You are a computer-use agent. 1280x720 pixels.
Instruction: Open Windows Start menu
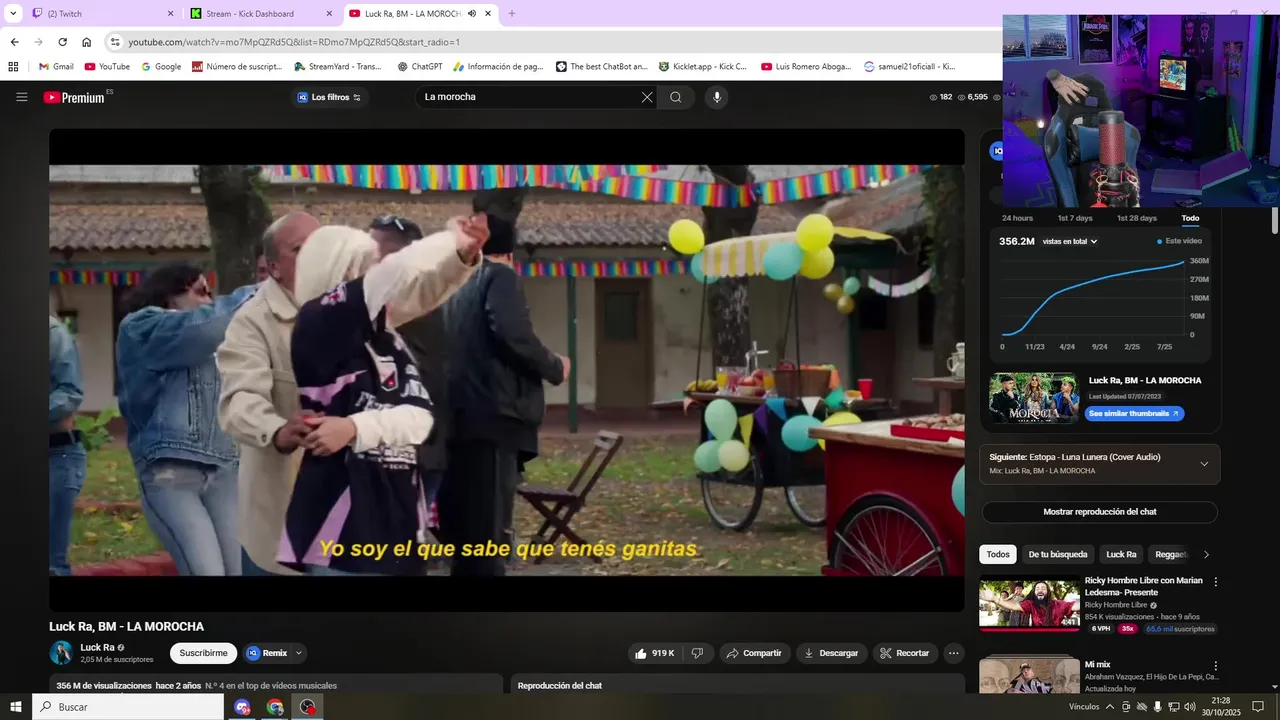click(x=16, y=707)
